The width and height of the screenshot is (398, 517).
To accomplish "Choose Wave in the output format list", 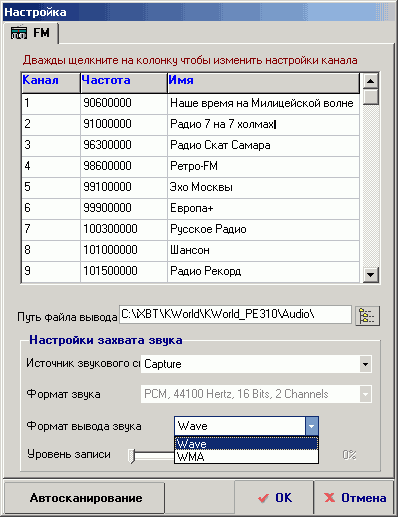I will coord(246,444).
